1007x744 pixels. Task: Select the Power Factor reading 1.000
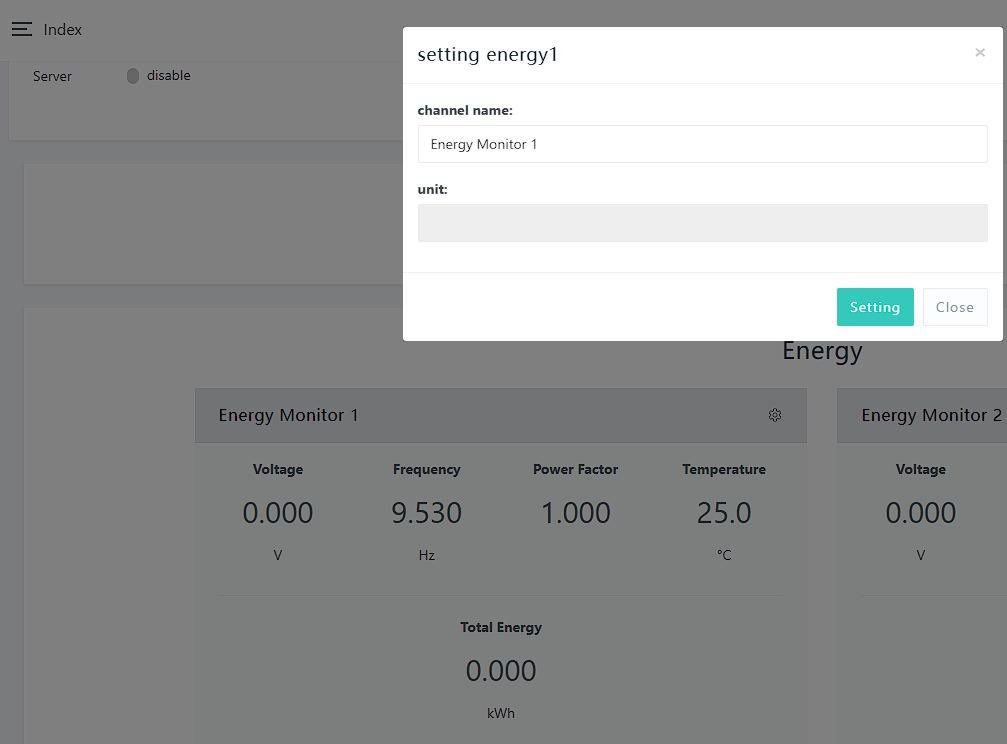(575, 513)
